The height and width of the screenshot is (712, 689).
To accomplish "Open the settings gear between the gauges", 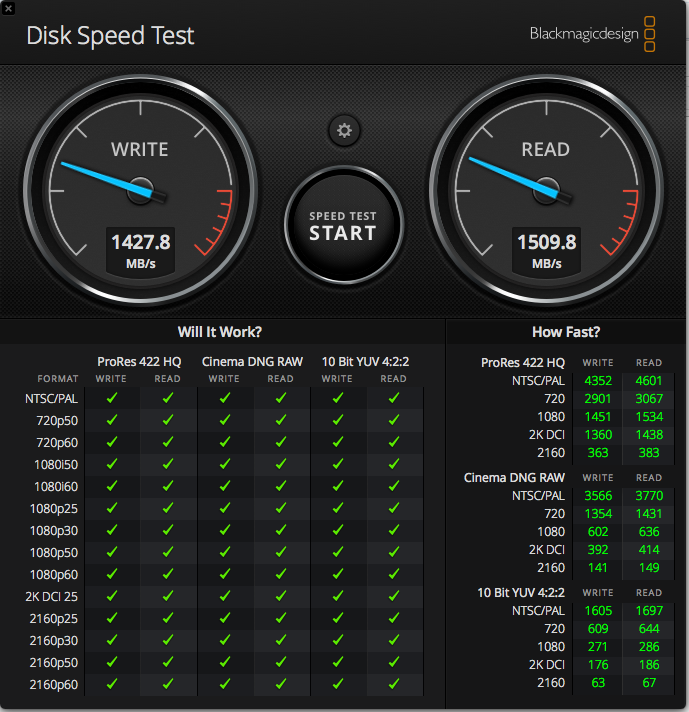I will coord(344,131).
